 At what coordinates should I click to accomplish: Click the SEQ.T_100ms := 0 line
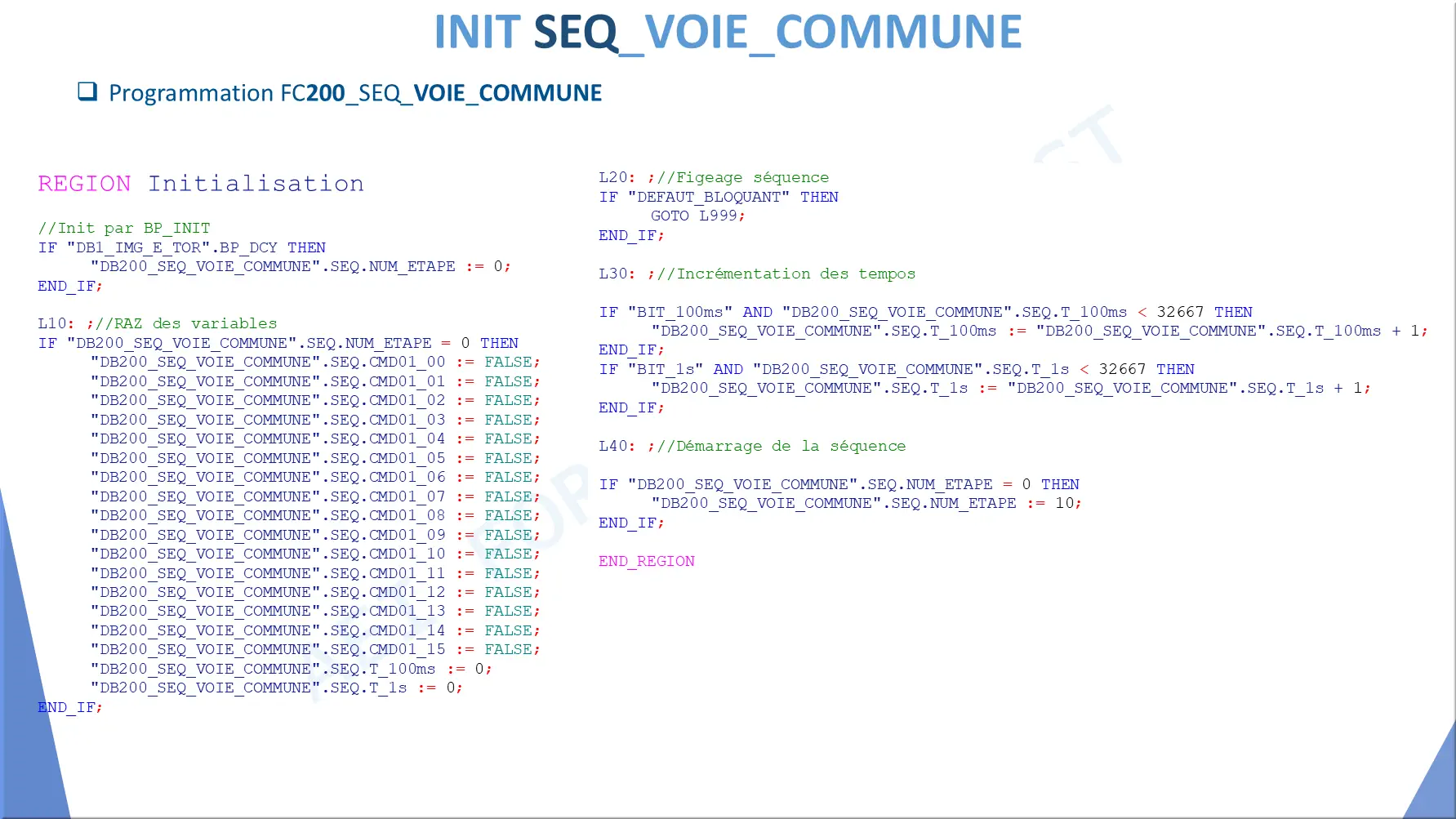point(292,669)
